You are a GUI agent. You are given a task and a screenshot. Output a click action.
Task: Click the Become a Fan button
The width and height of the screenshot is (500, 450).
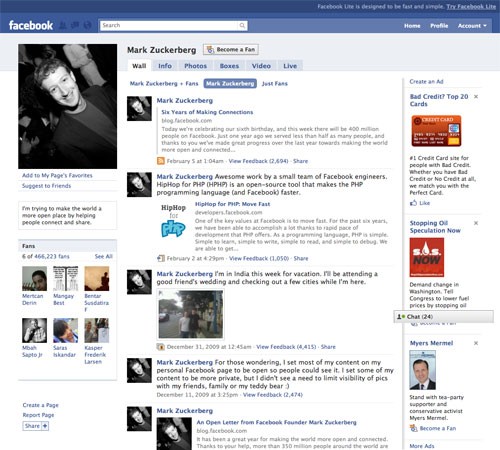[231, 50]
